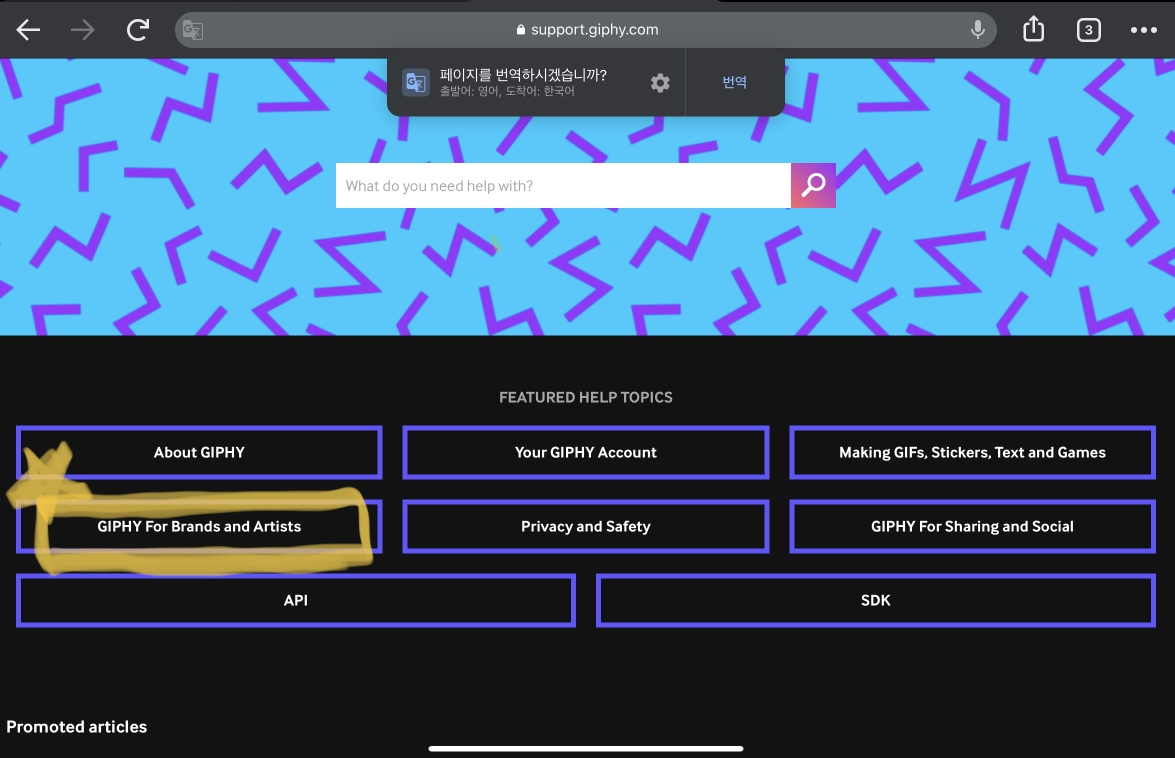Screen dimensions: 1175x758
Task: Click the translate icon in address bar
Action: tap(193, 30)
